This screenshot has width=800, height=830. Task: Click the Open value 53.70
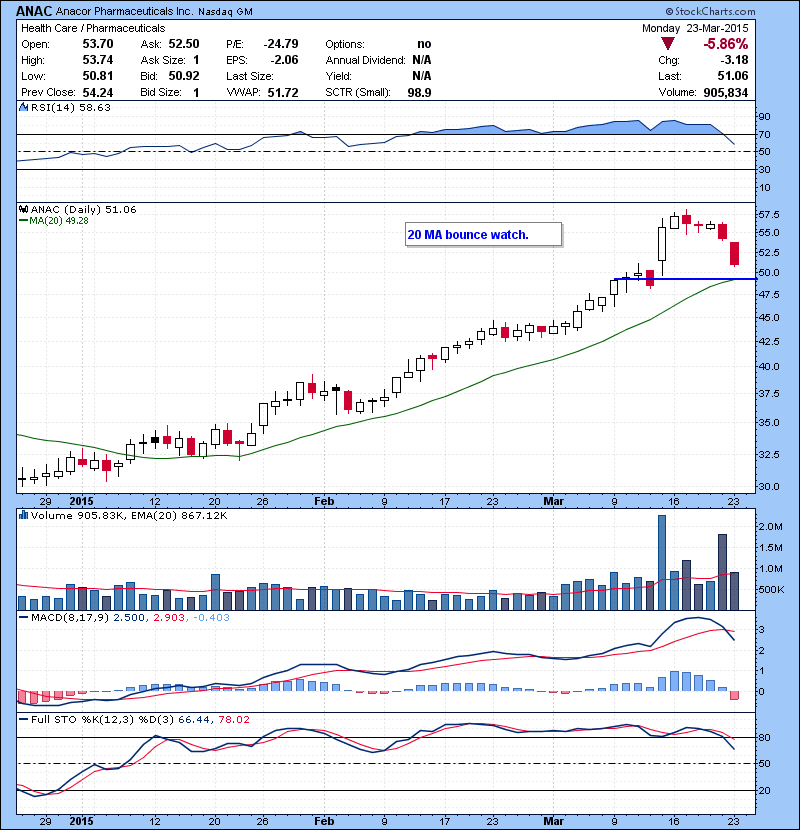pyautogui.click(x=98, y=44)
